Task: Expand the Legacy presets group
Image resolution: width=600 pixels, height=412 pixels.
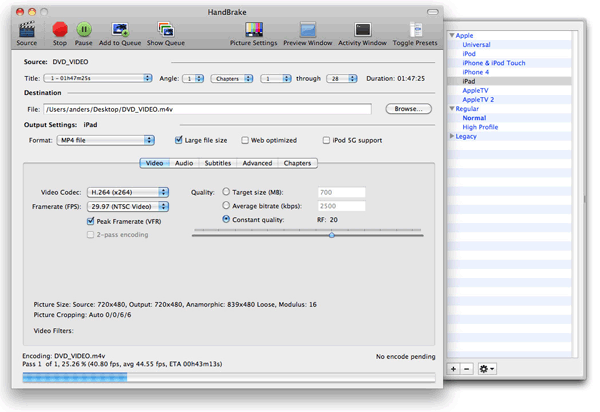Action: [452, 136]
